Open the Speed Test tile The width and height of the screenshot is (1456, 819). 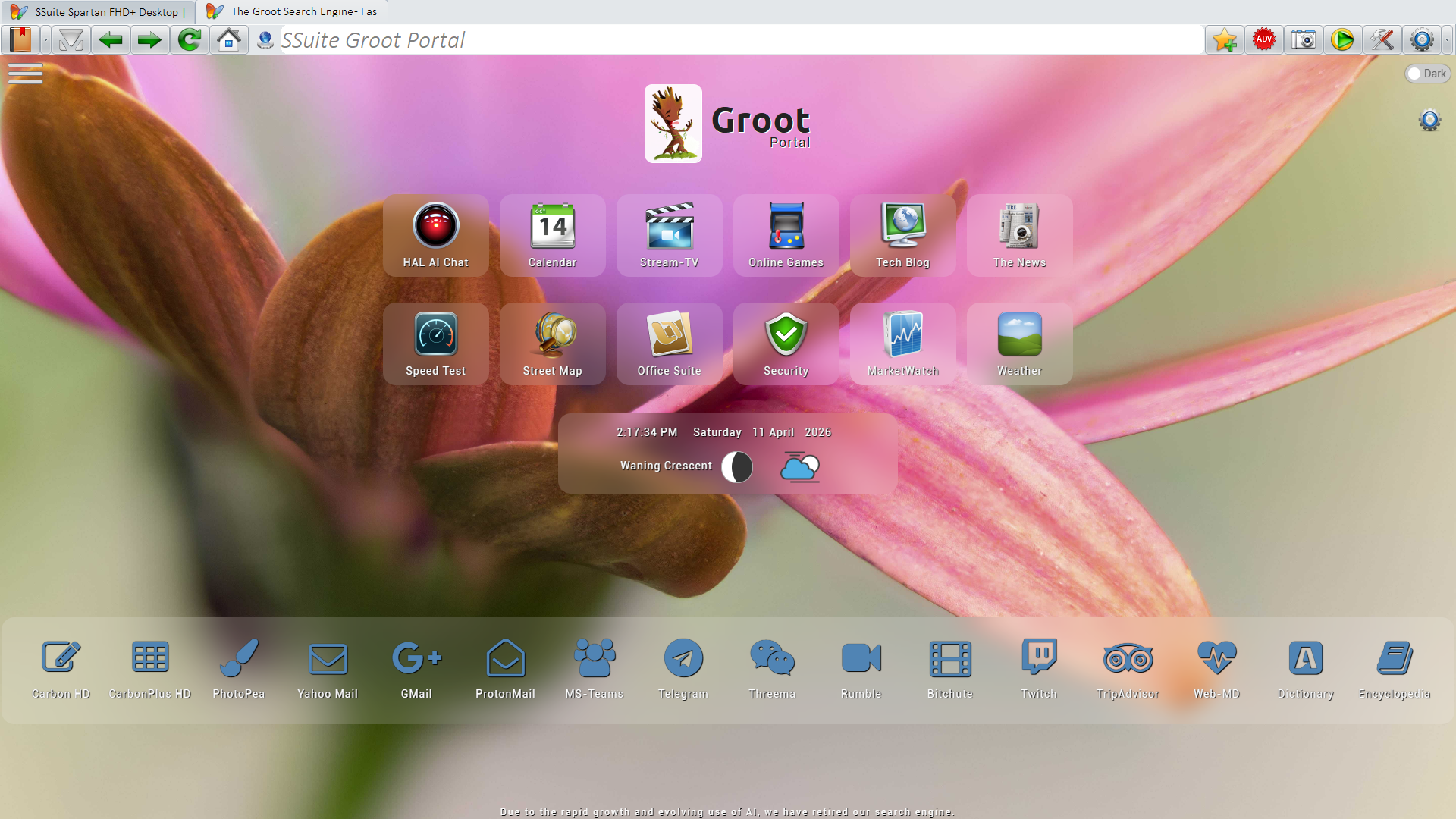(435, 344)
